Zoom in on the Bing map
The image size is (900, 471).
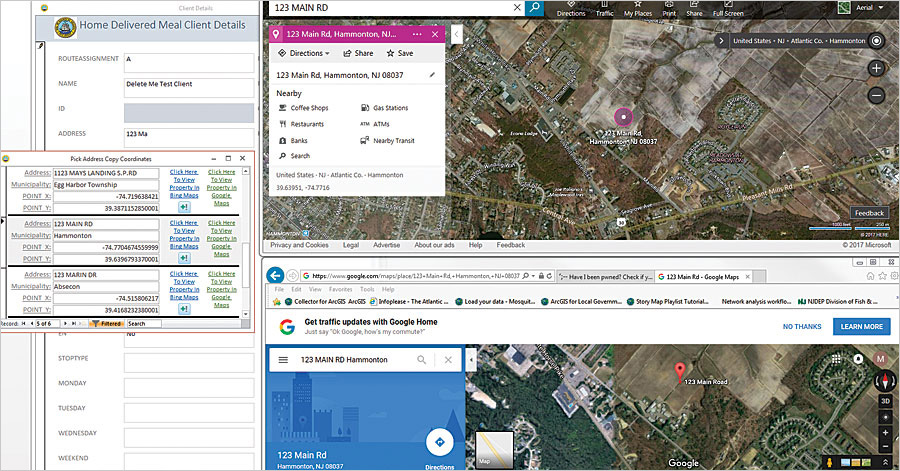(x=876, y=68)
